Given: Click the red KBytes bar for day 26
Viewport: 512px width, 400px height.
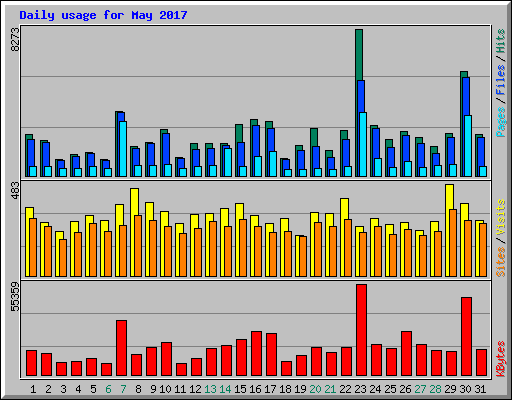Looking at the screenshot, I should (406, 354).
